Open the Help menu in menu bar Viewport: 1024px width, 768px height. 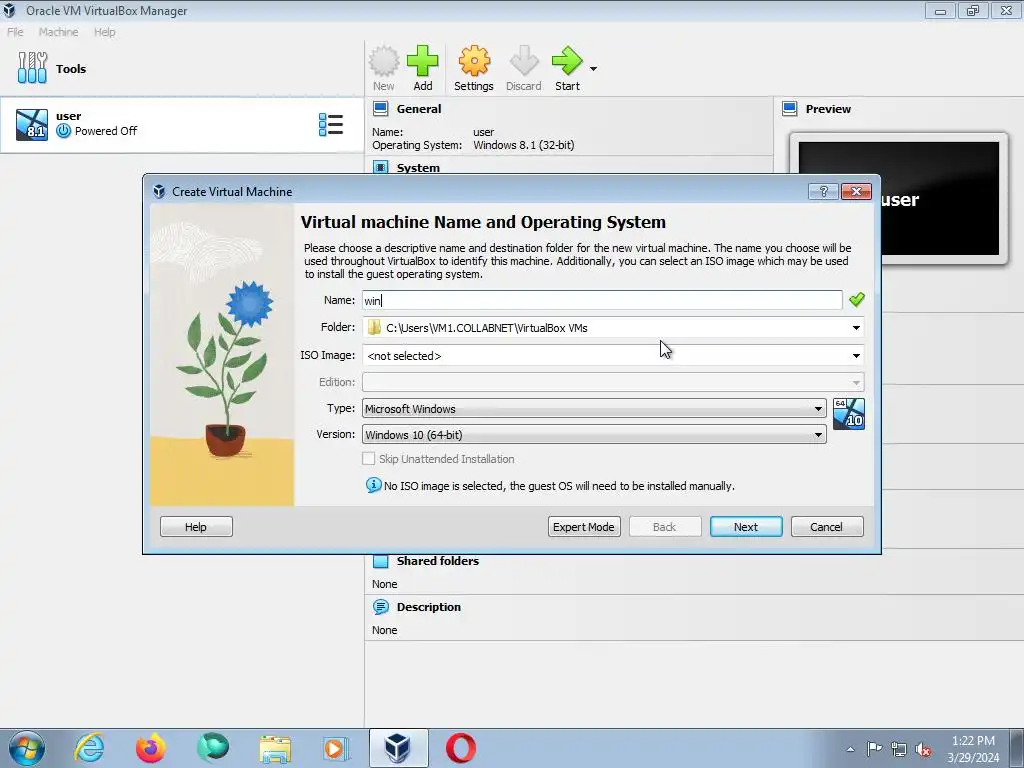point(104,32)
